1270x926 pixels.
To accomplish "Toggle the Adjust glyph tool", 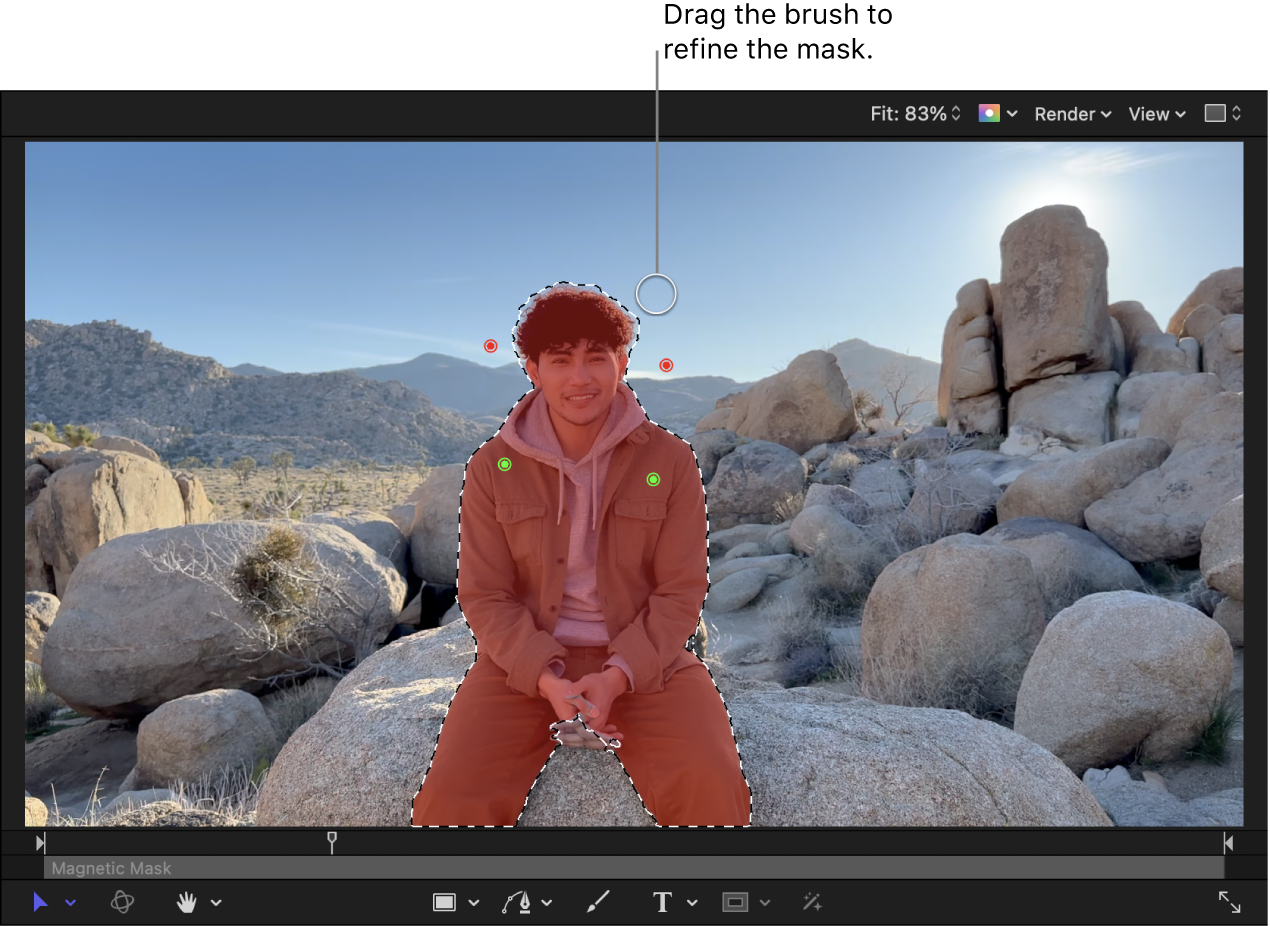I will point(812,902).
